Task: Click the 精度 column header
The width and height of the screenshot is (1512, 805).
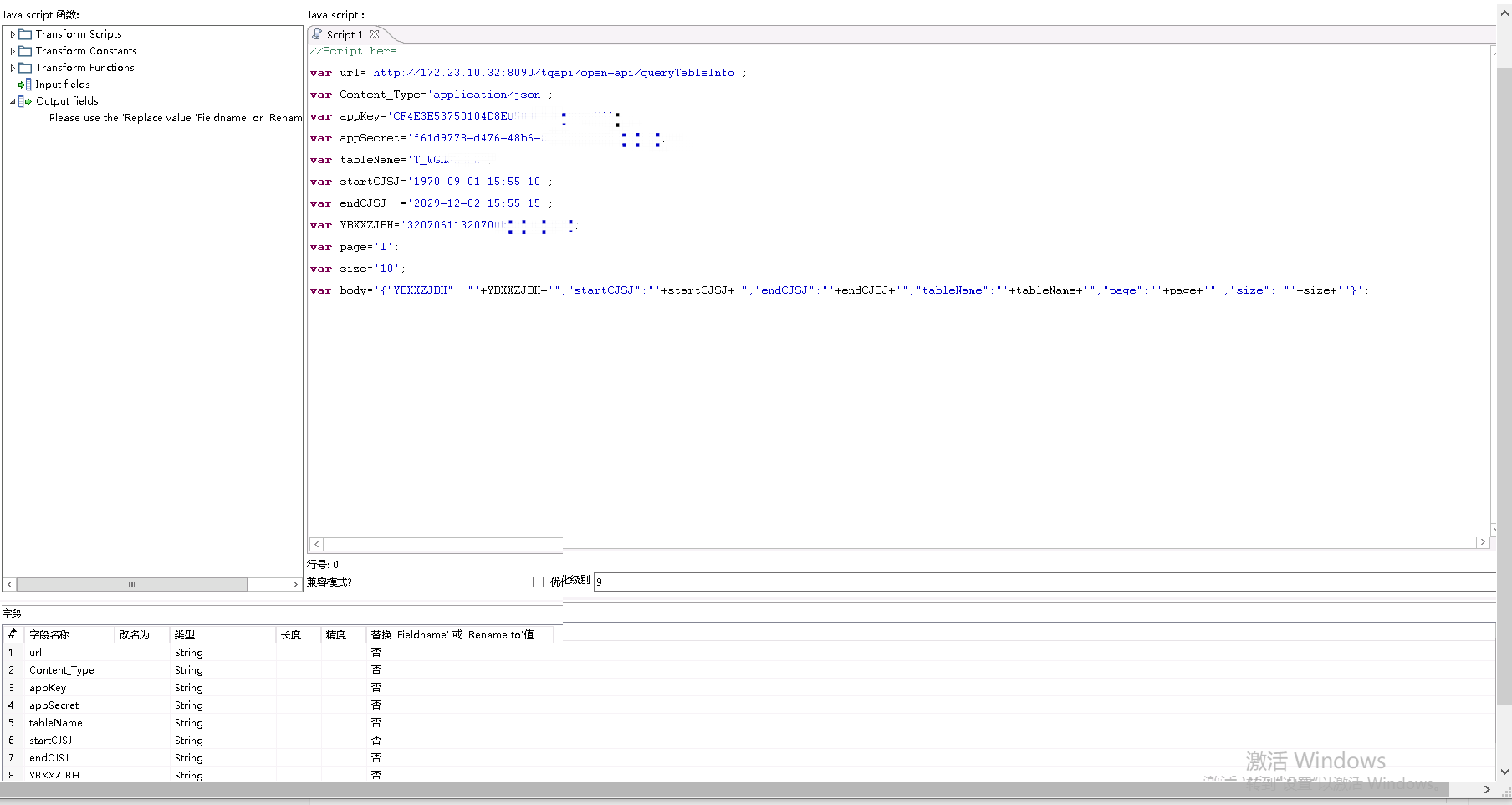Action: point(344,634)
